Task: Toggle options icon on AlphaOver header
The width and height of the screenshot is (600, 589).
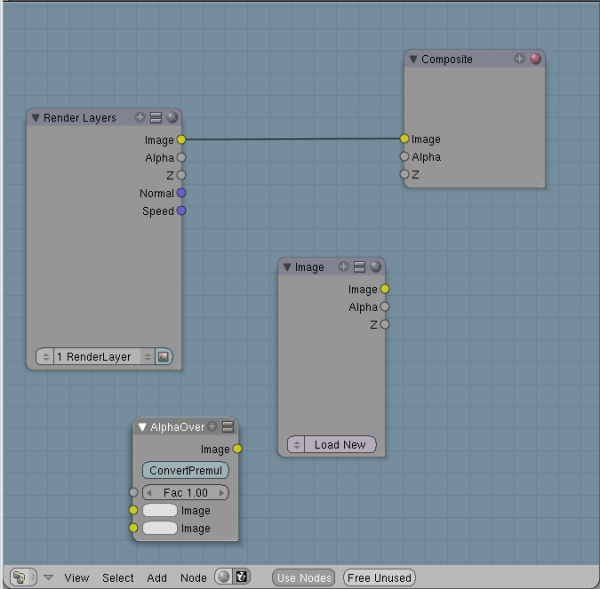Action: click(228, 427)
